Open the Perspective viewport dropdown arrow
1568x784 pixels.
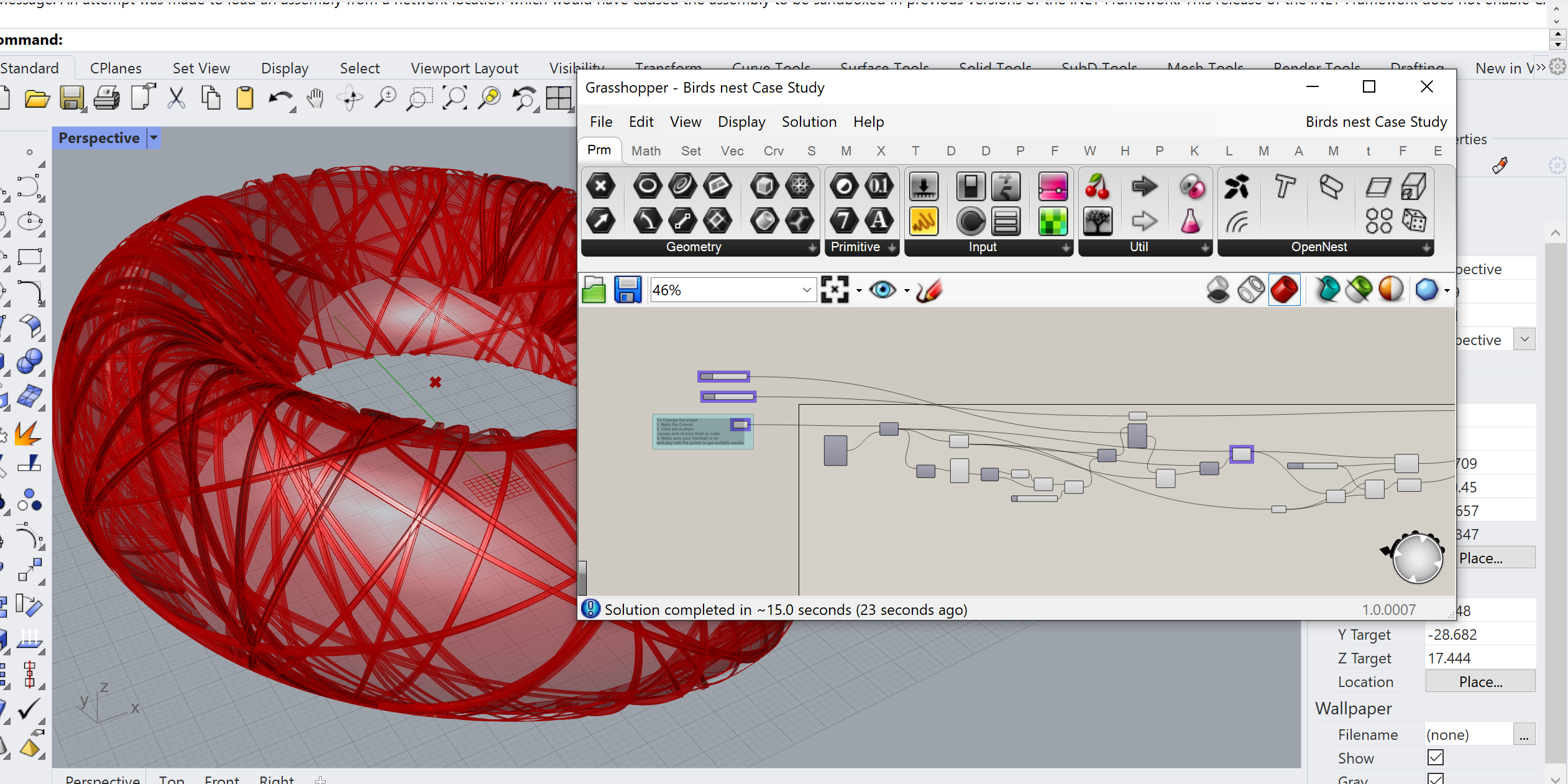(154, 138)
